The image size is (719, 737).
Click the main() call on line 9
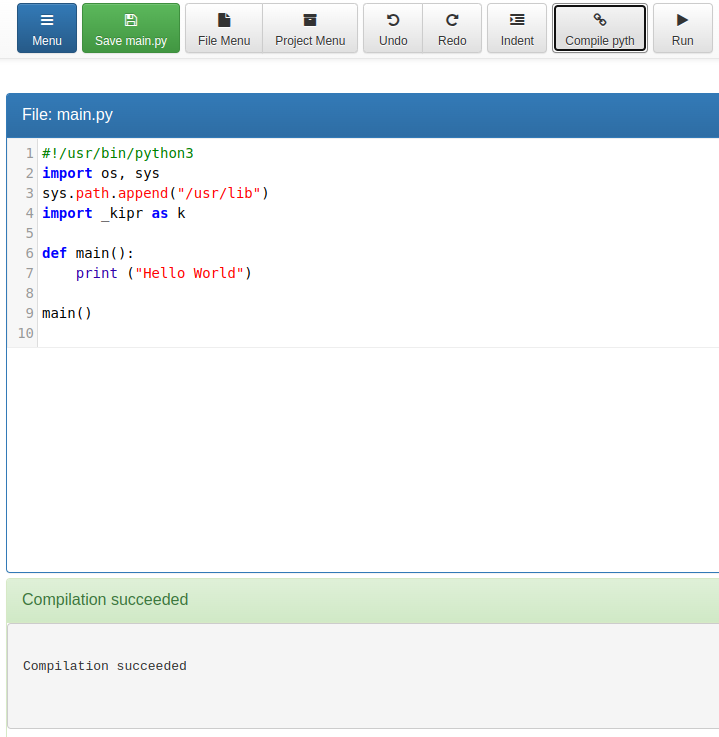[67, 313]
